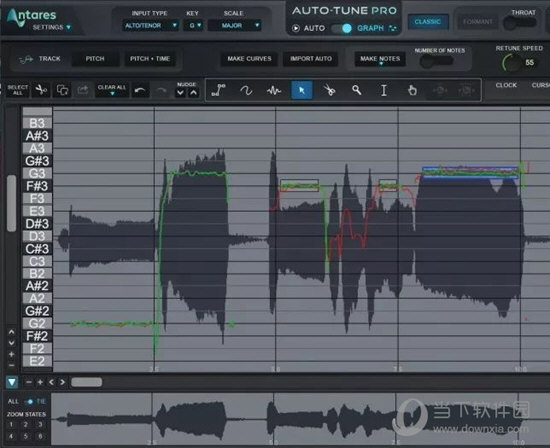Select zoom state 3
550x448 pixels.
click(40, 424)
